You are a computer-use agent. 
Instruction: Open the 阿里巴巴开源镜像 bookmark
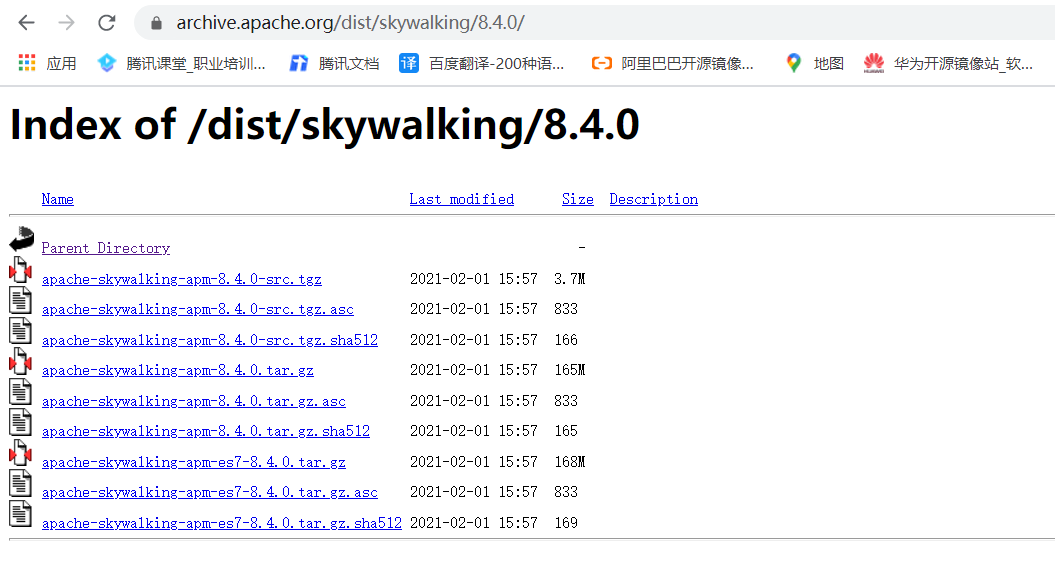(672, 63)
